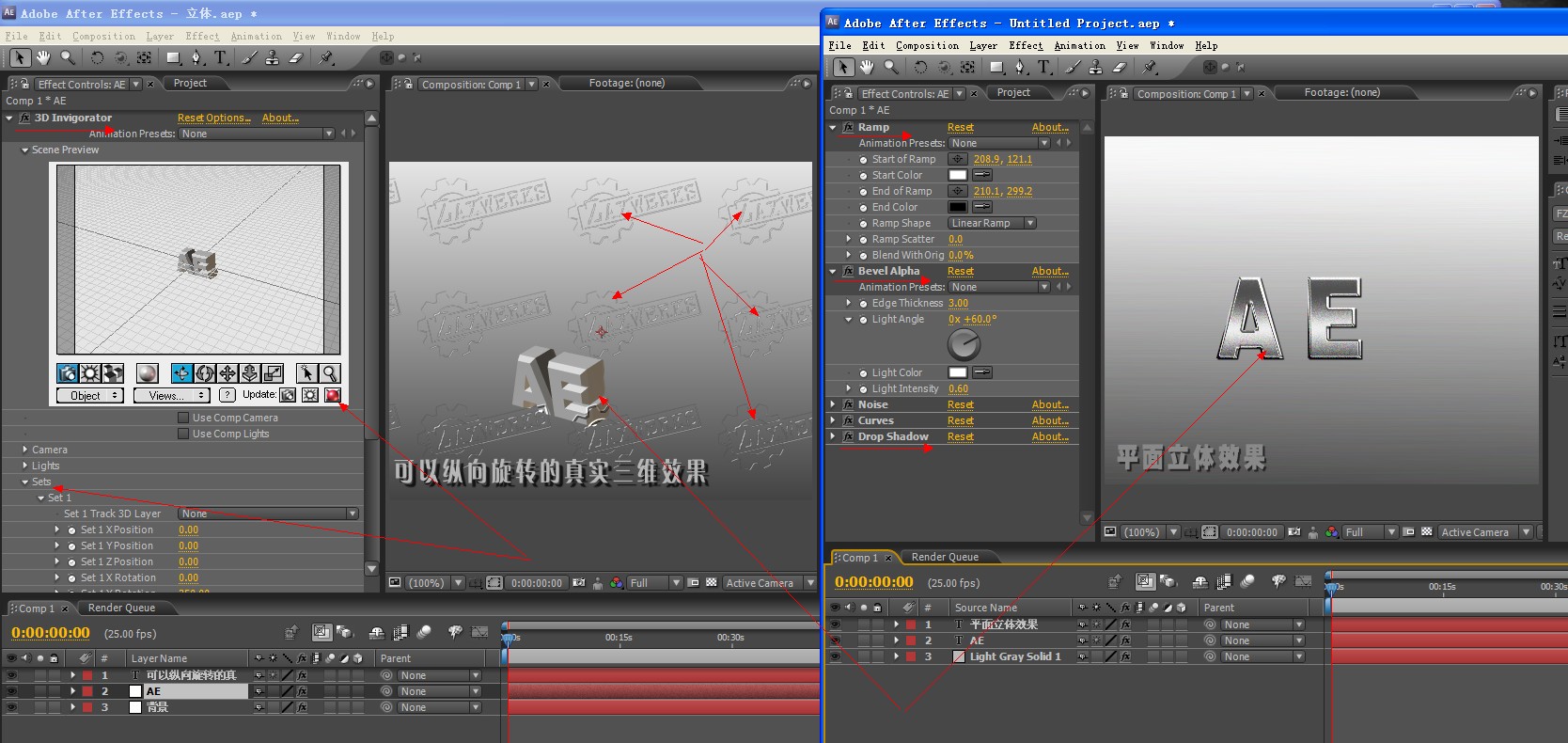
Task: Enable the Use Comp Lights checkbox
Action: tap(183, 434)
